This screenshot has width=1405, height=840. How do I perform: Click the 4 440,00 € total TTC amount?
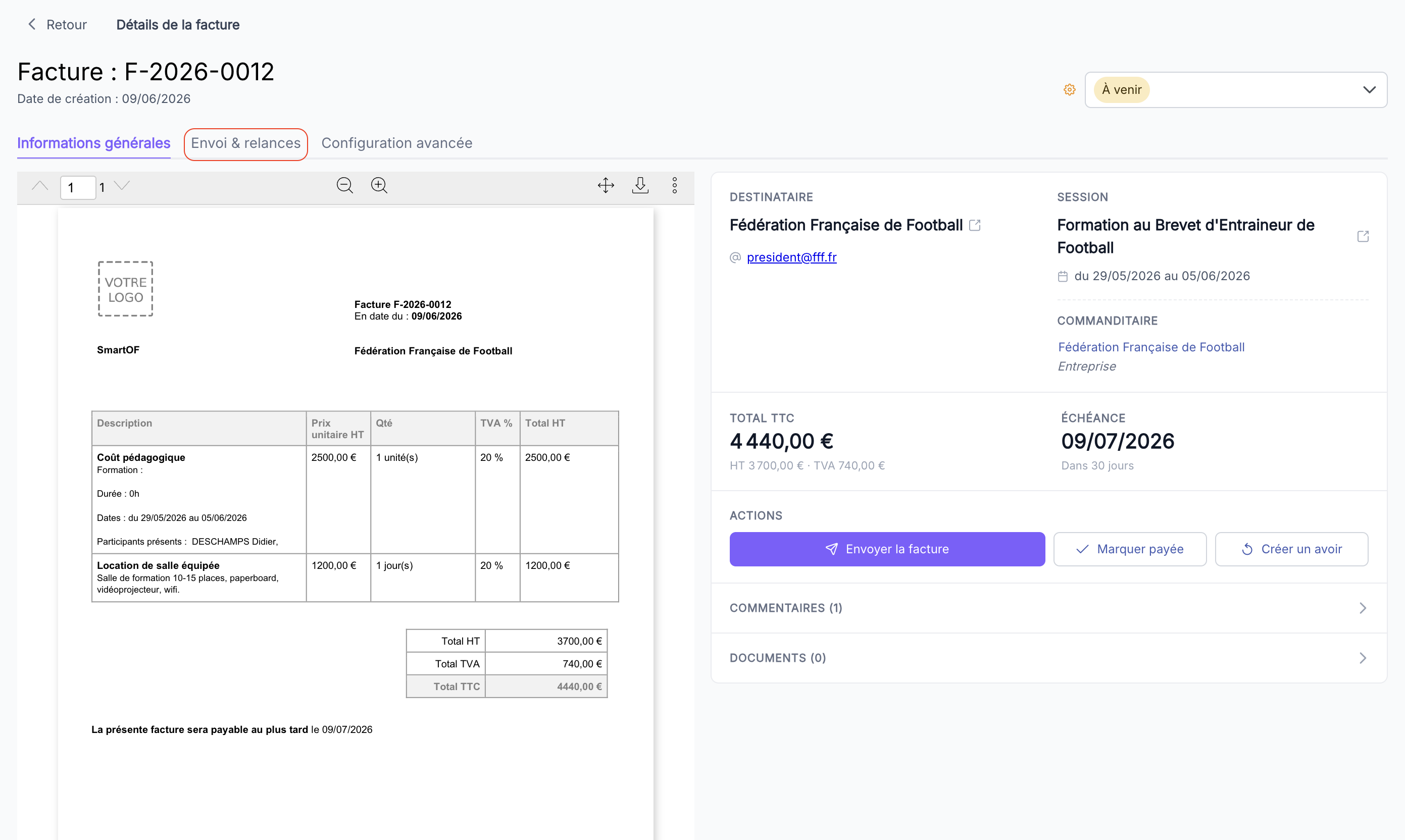coord(781,441)
